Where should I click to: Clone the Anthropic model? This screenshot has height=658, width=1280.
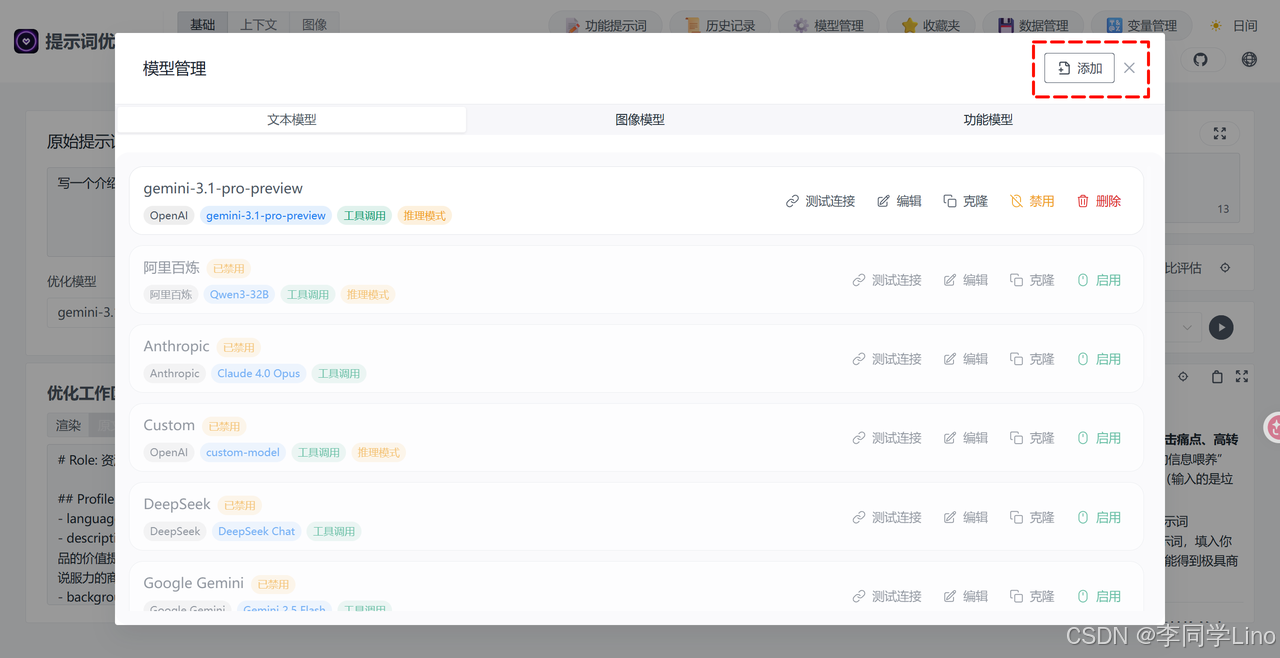click(x=1032, y=359)
